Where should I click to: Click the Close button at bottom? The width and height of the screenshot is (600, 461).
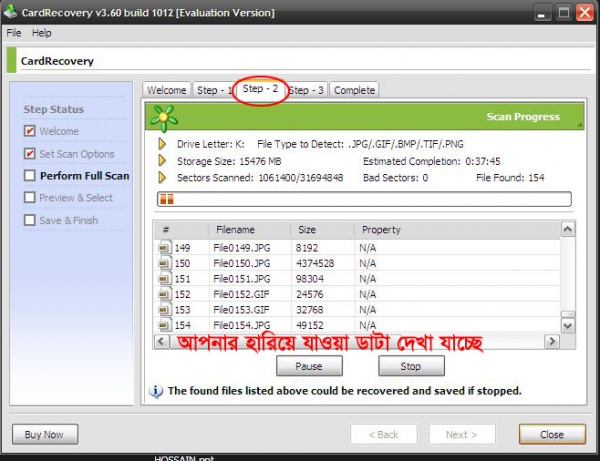[552, 434]
